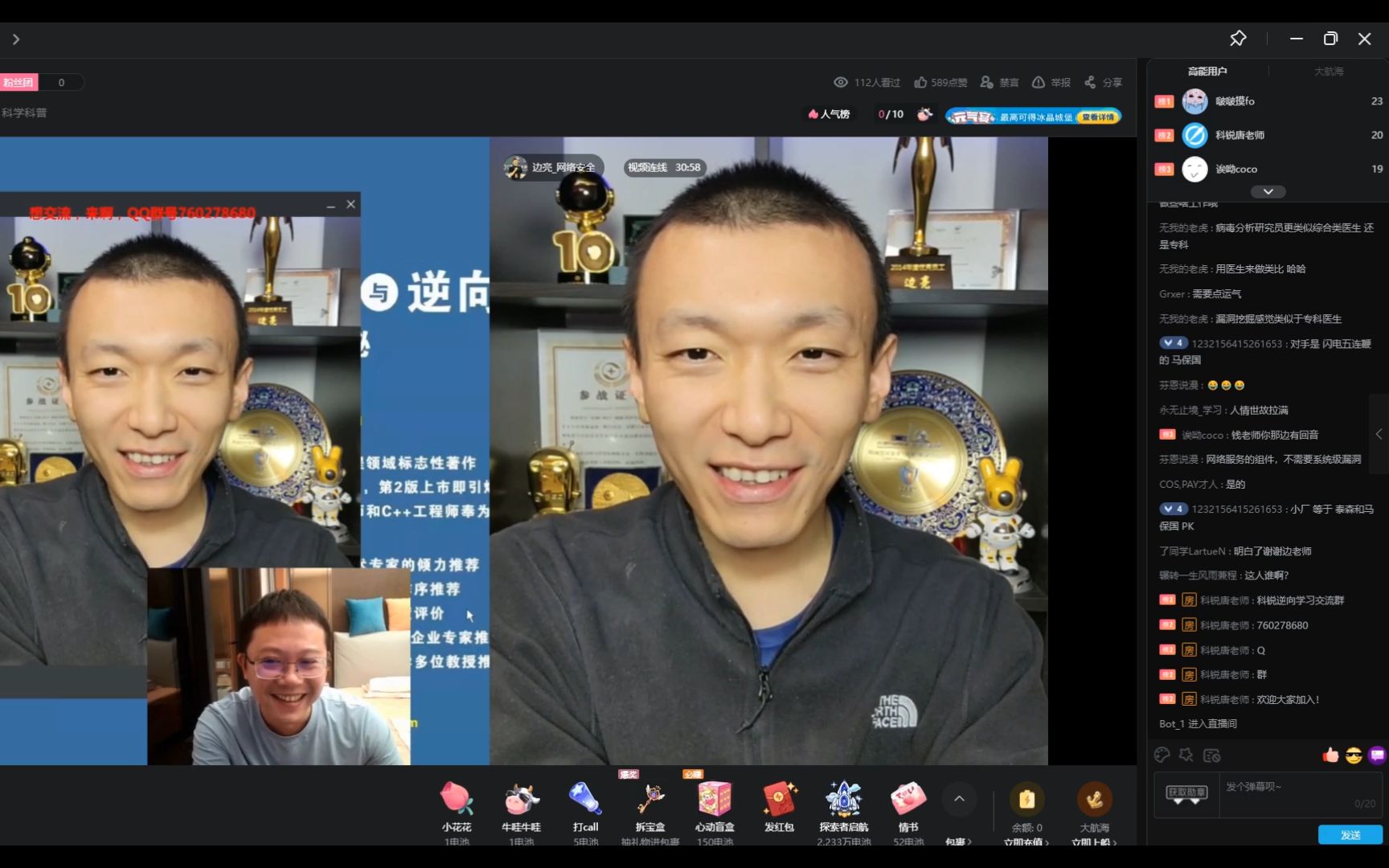1389x868 pixels.
Task: Click the 发红包 red envelope icon
Action: [779, 800]
